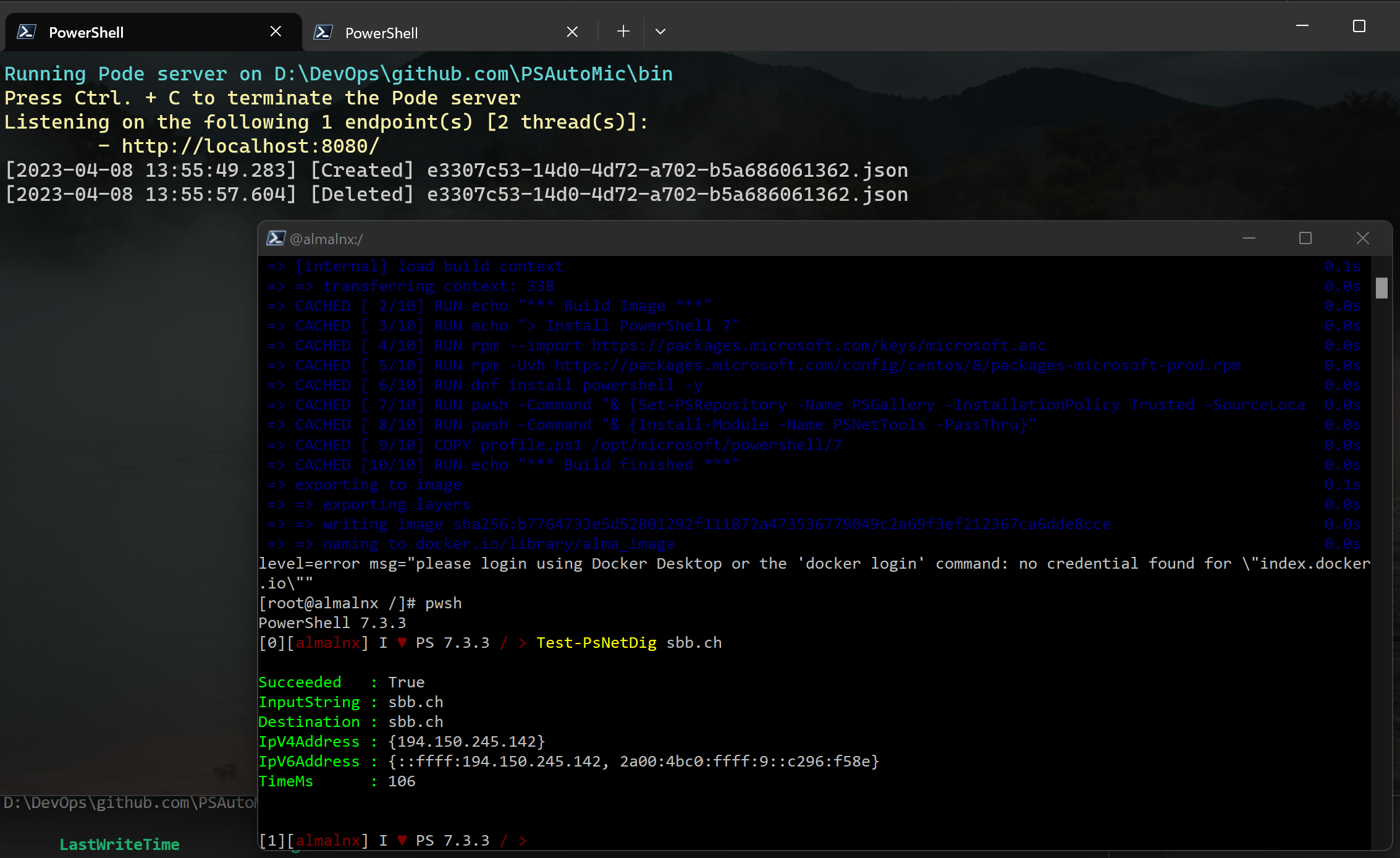The height and width of the screenshot is (858, 1400).
Task: Open the http://localhost:8080/ endpoint link
Action: (250, 147)
